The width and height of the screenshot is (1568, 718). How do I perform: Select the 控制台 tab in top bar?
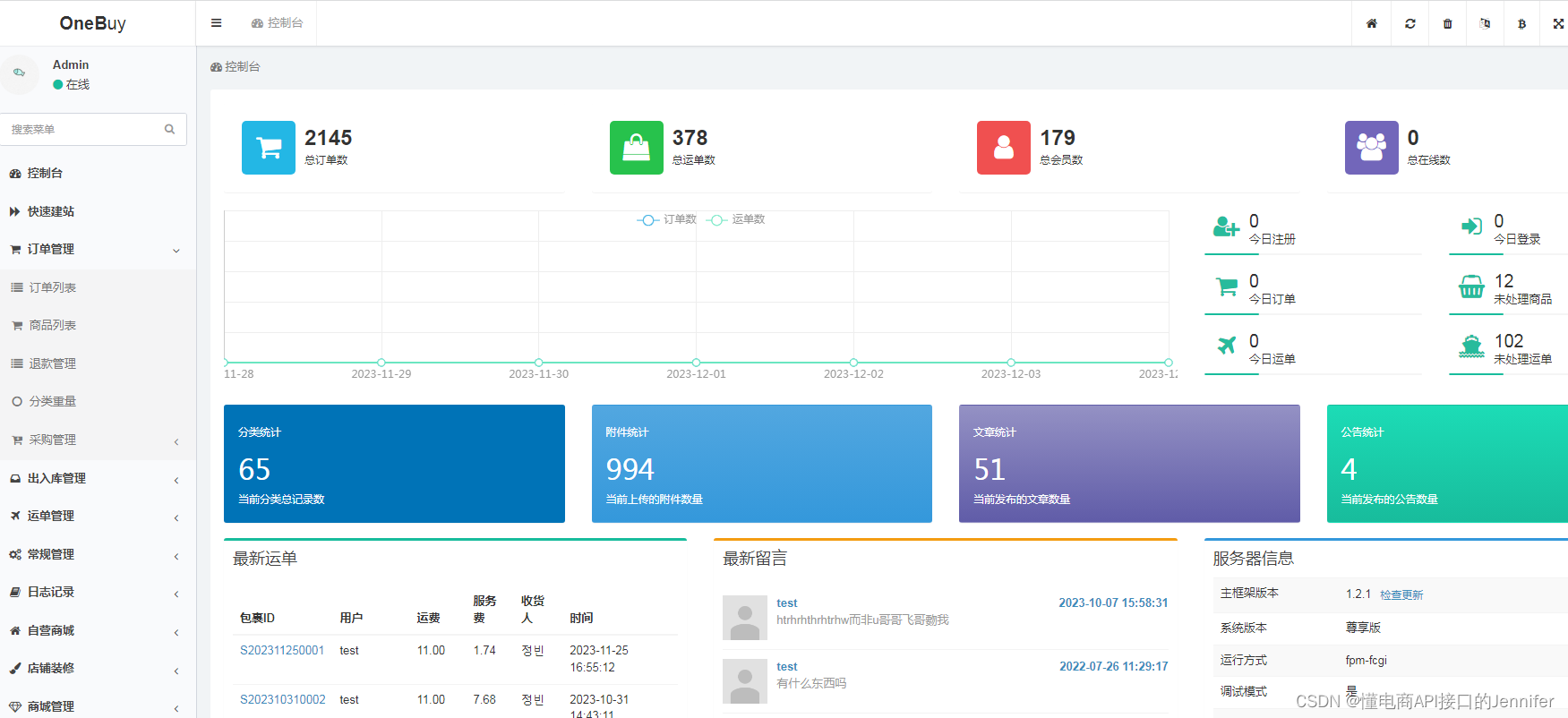click(x=277, y=23)
